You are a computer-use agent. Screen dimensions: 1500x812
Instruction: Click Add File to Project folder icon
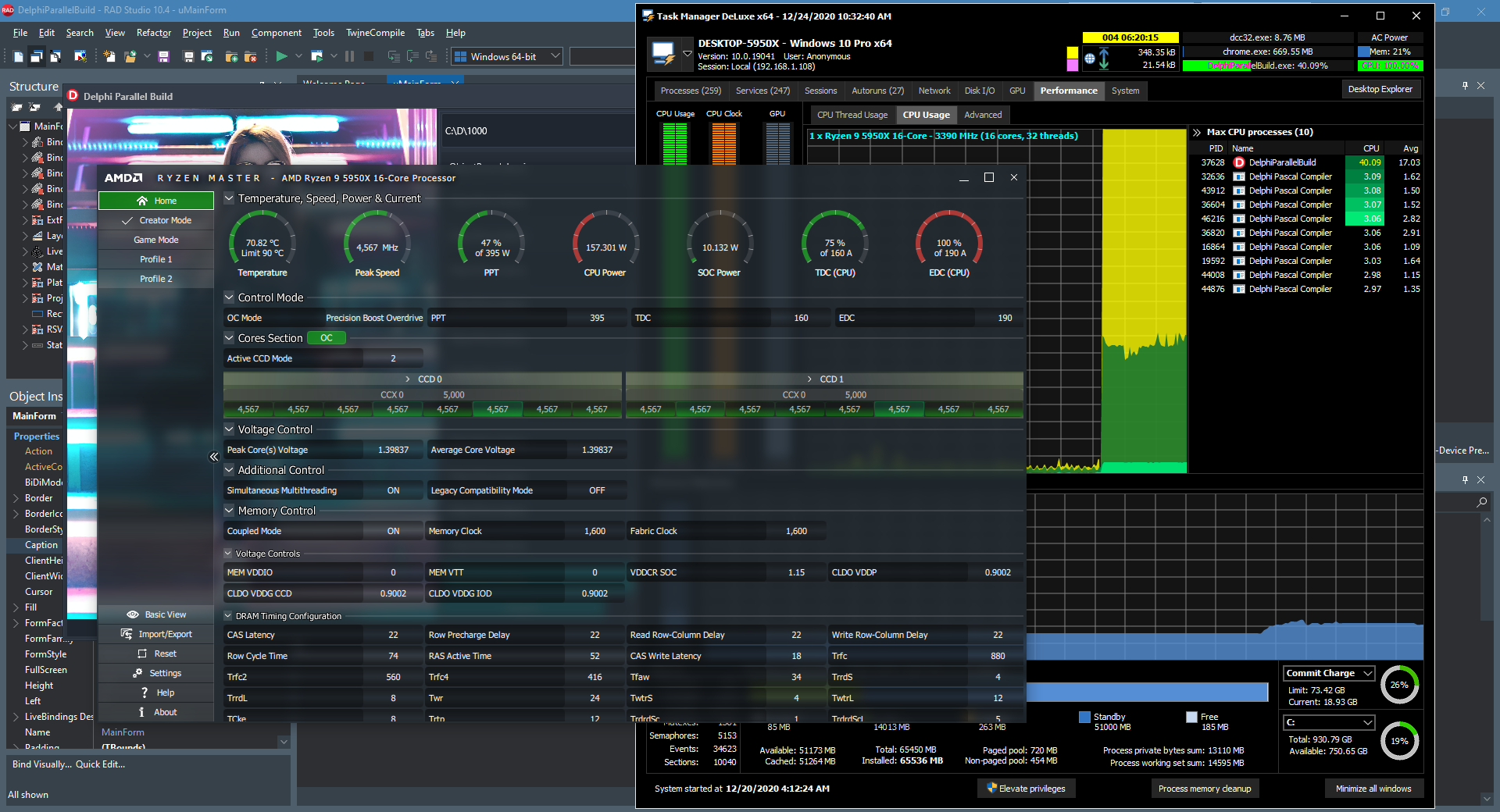click(231, 56)
